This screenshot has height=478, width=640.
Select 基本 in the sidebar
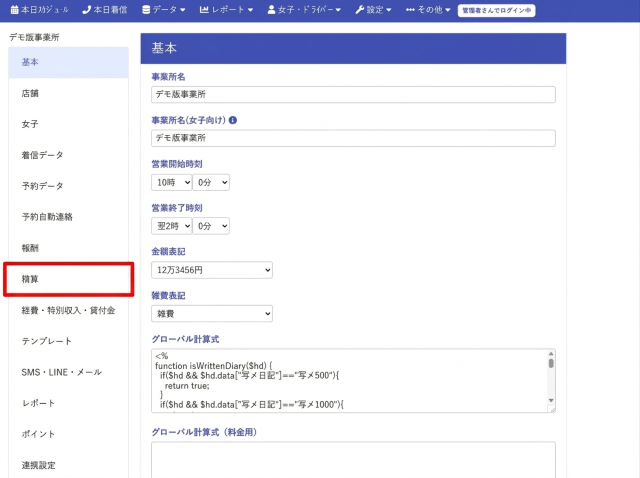[x=68, y=62]
